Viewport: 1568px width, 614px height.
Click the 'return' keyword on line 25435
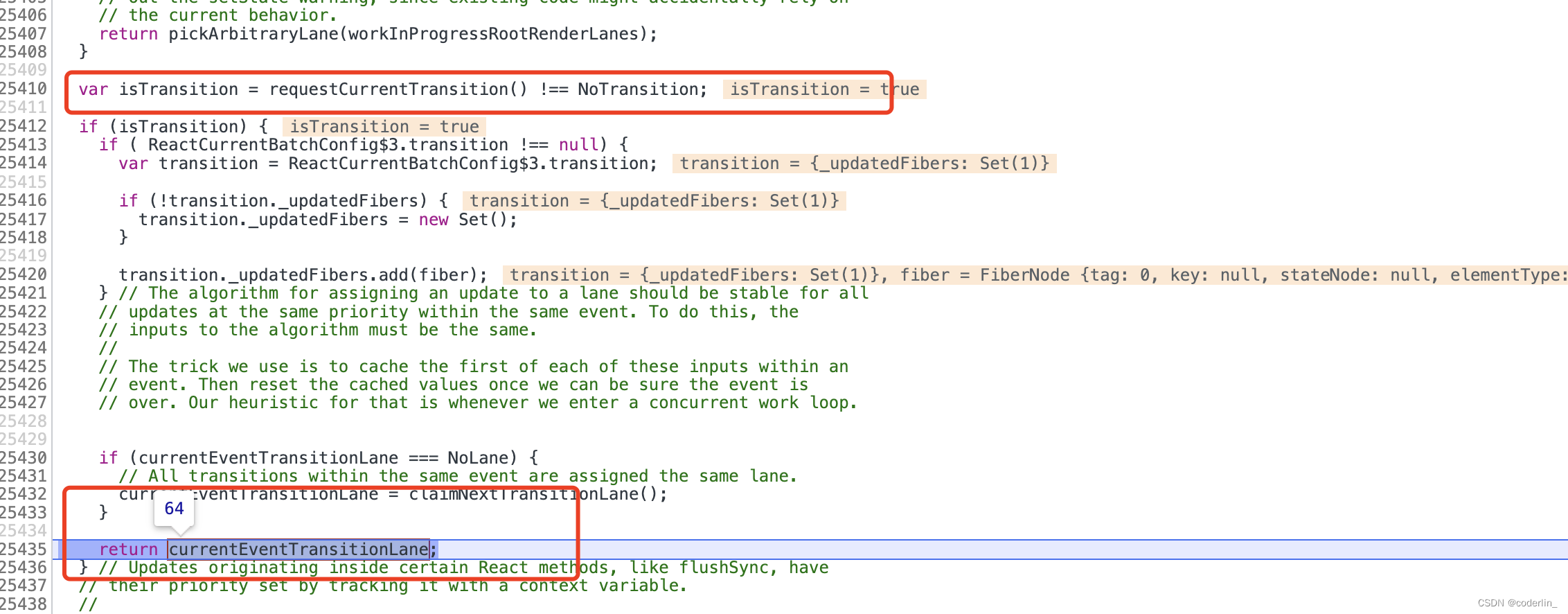point(128,550)
